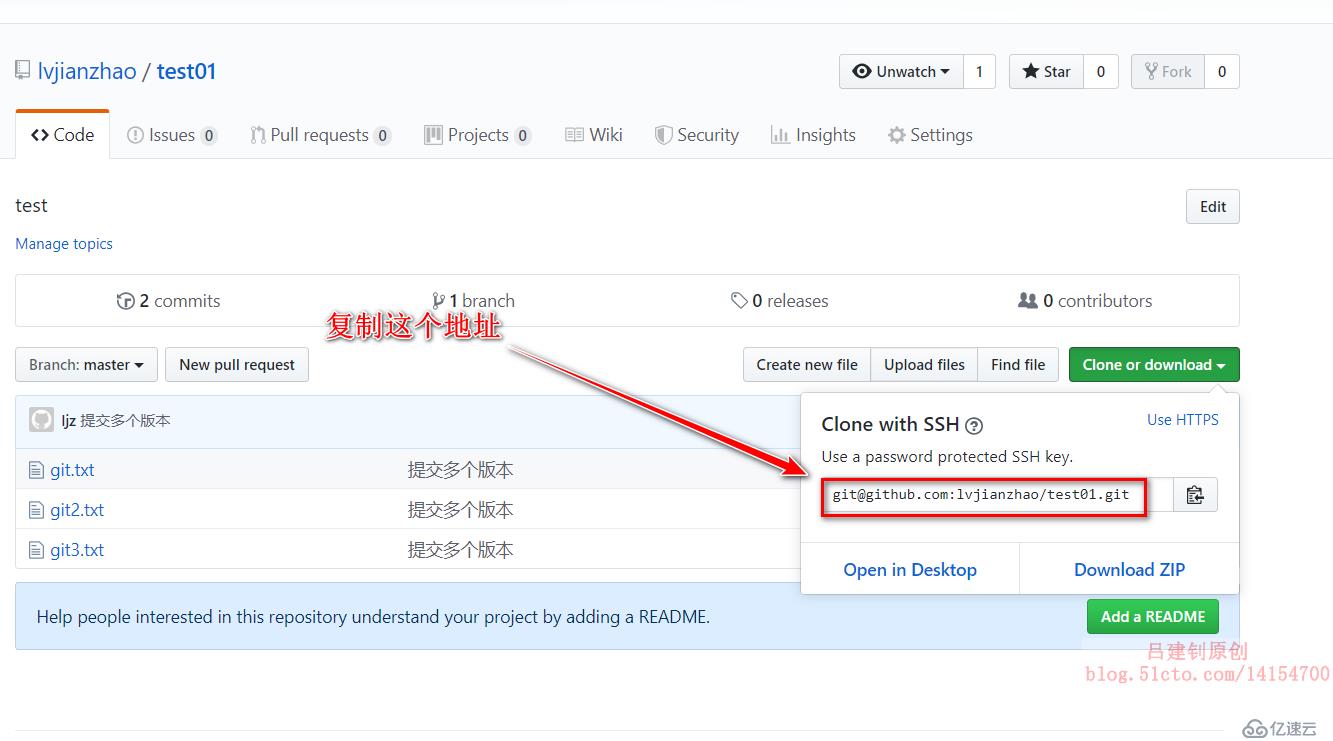
Task: Switch to the Pull requests tab
Action: [x=320, y=135]
